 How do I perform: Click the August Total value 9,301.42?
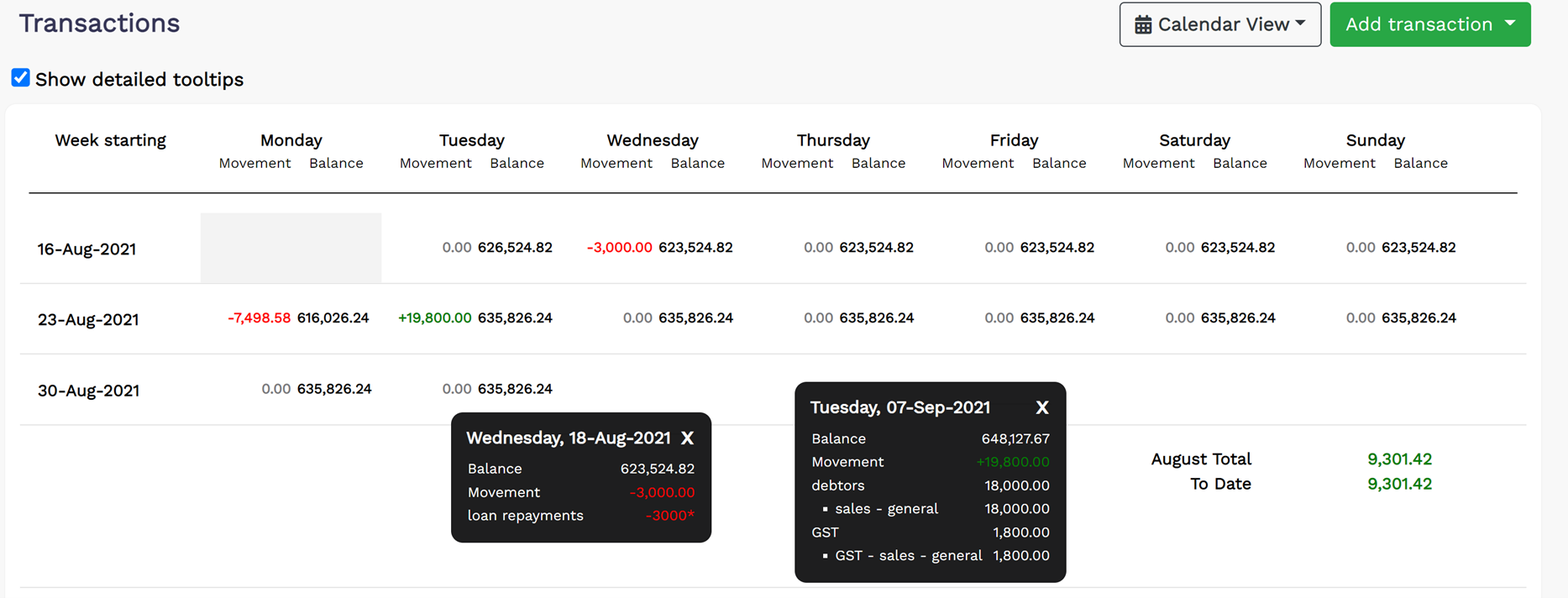(x=1398, y=459)
